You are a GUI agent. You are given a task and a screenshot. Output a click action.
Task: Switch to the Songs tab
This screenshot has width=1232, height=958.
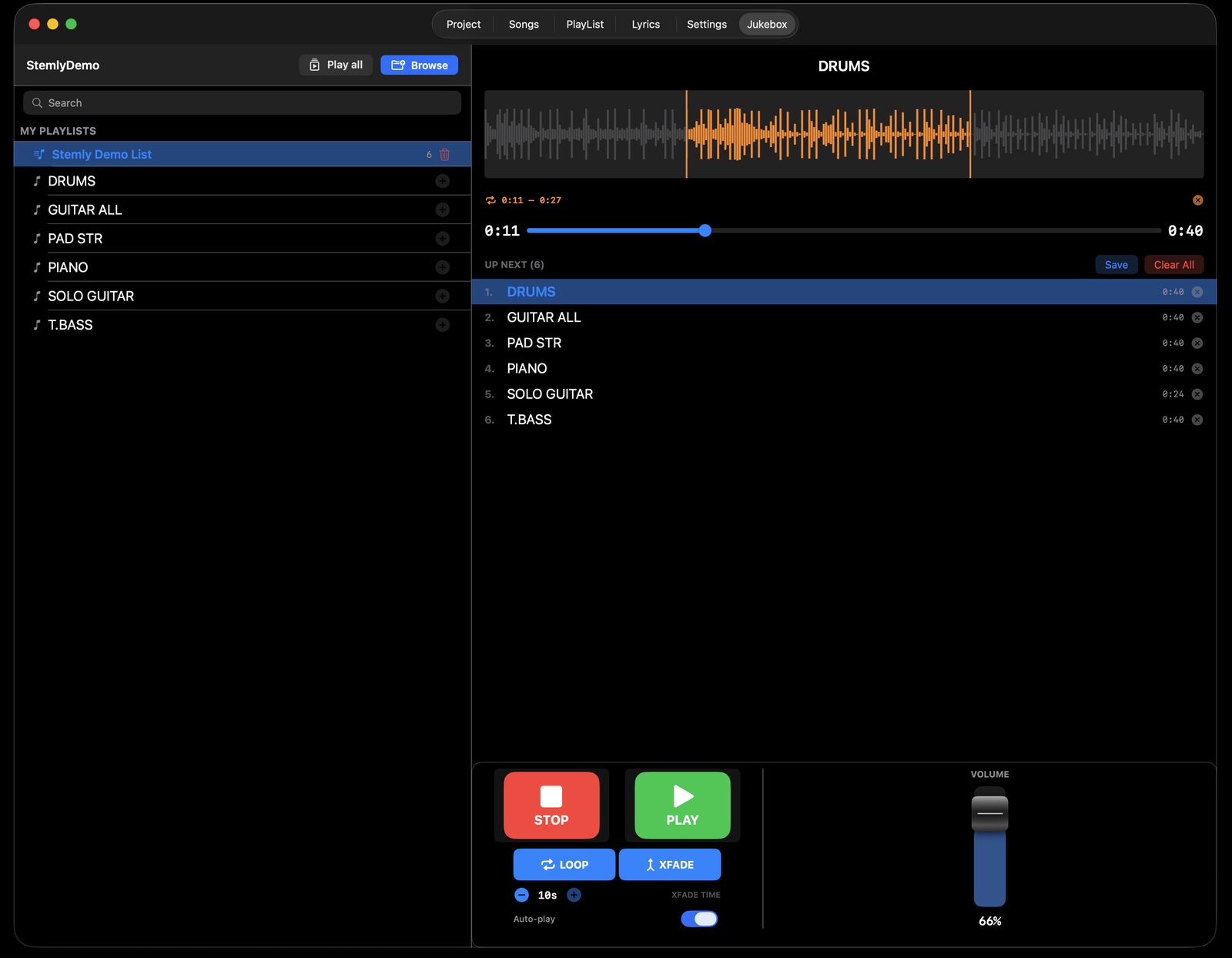click(524, 25)
